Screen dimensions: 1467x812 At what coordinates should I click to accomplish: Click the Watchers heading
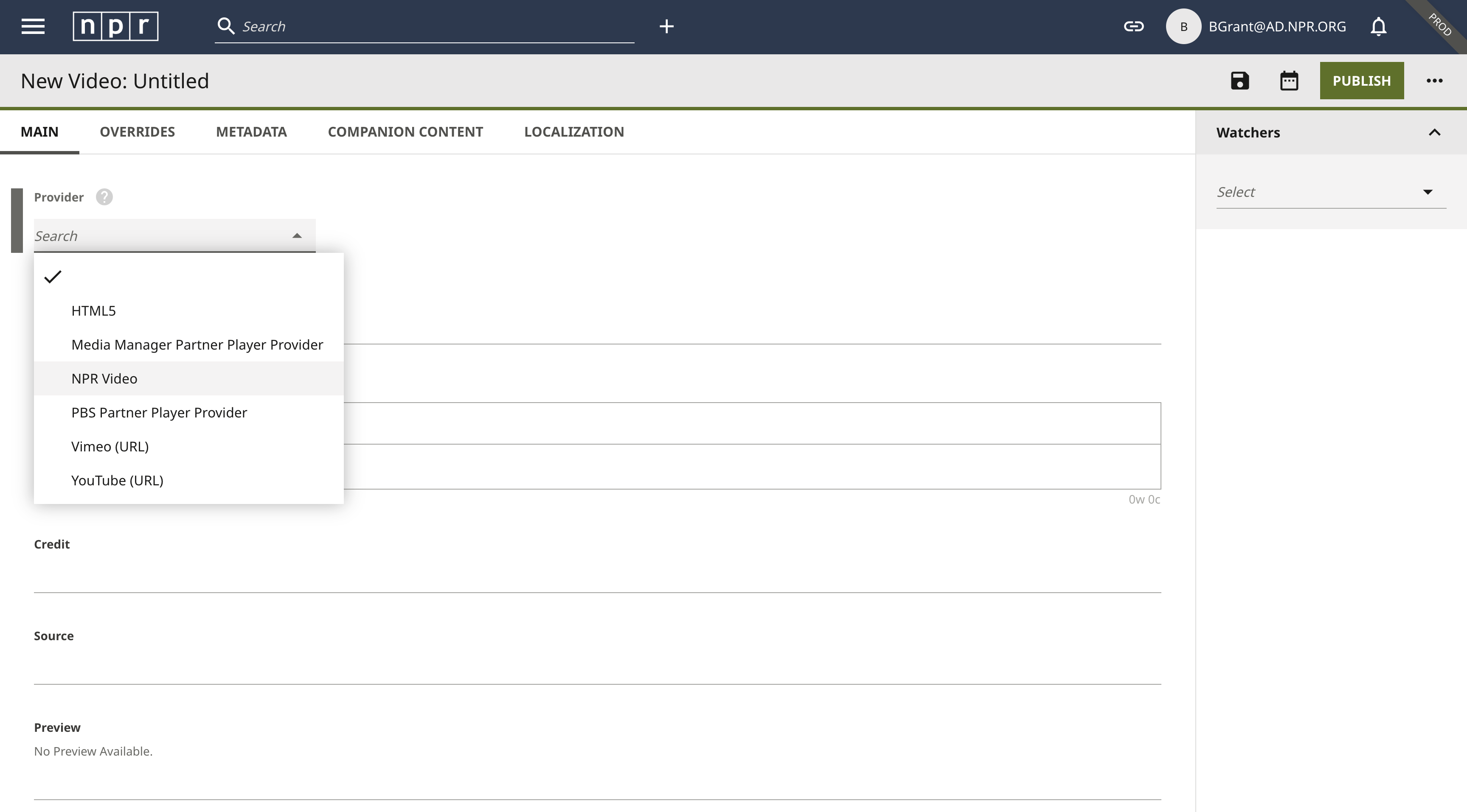click(x=1248, y=133)
